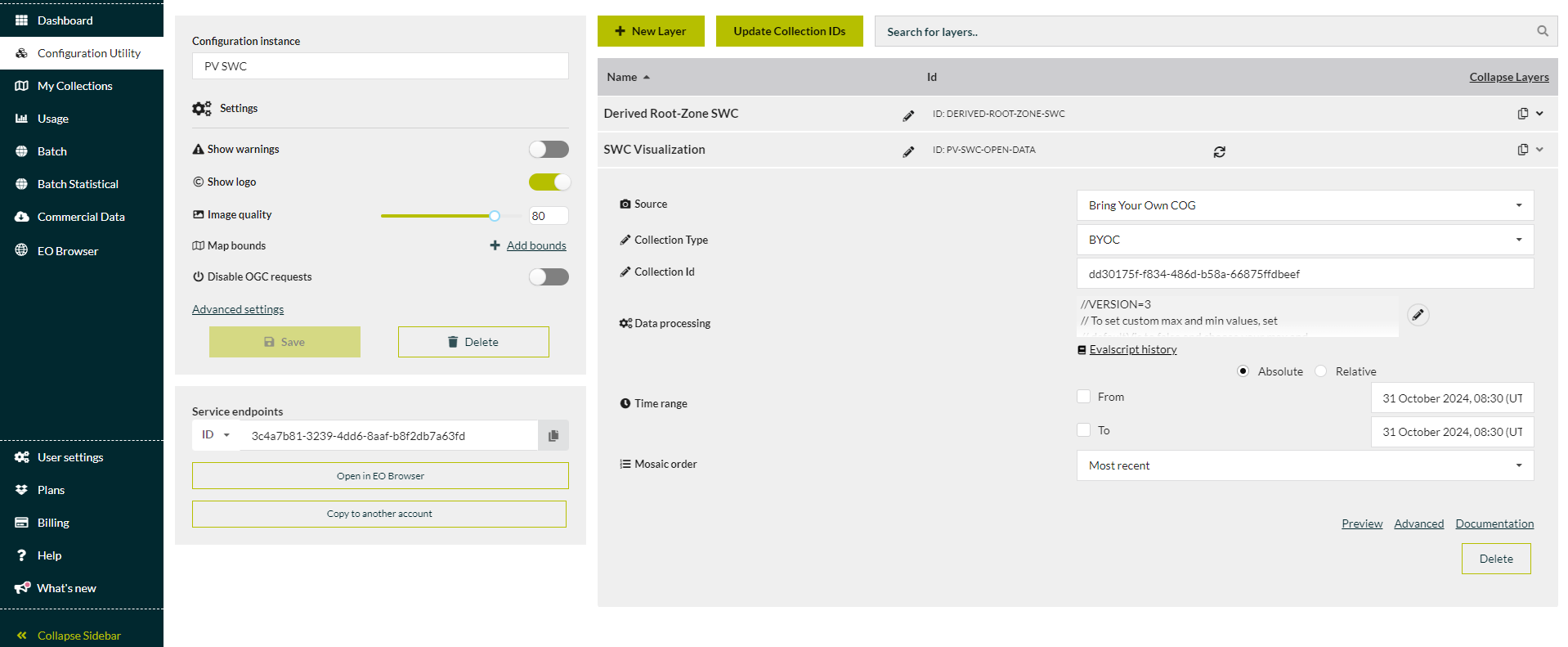
Task: Adjust the Image quality slider handle
Action: 495,216
